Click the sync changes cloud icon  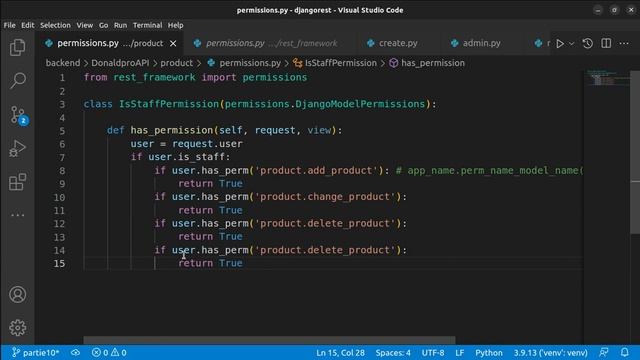[76, 353]
